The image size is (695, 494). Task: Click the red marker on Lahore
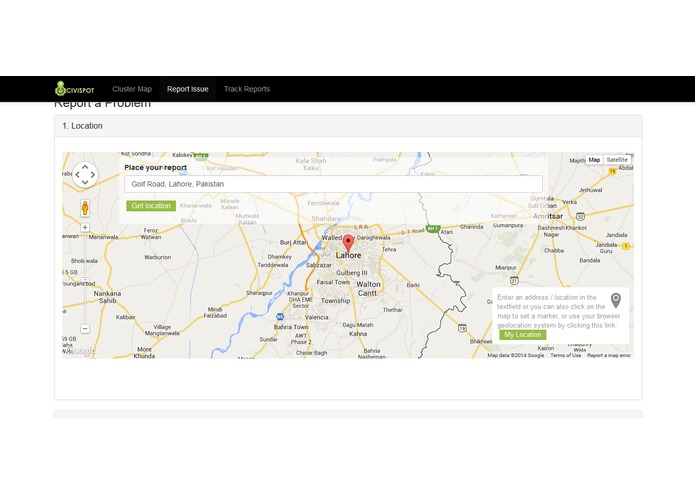(348, 244)
